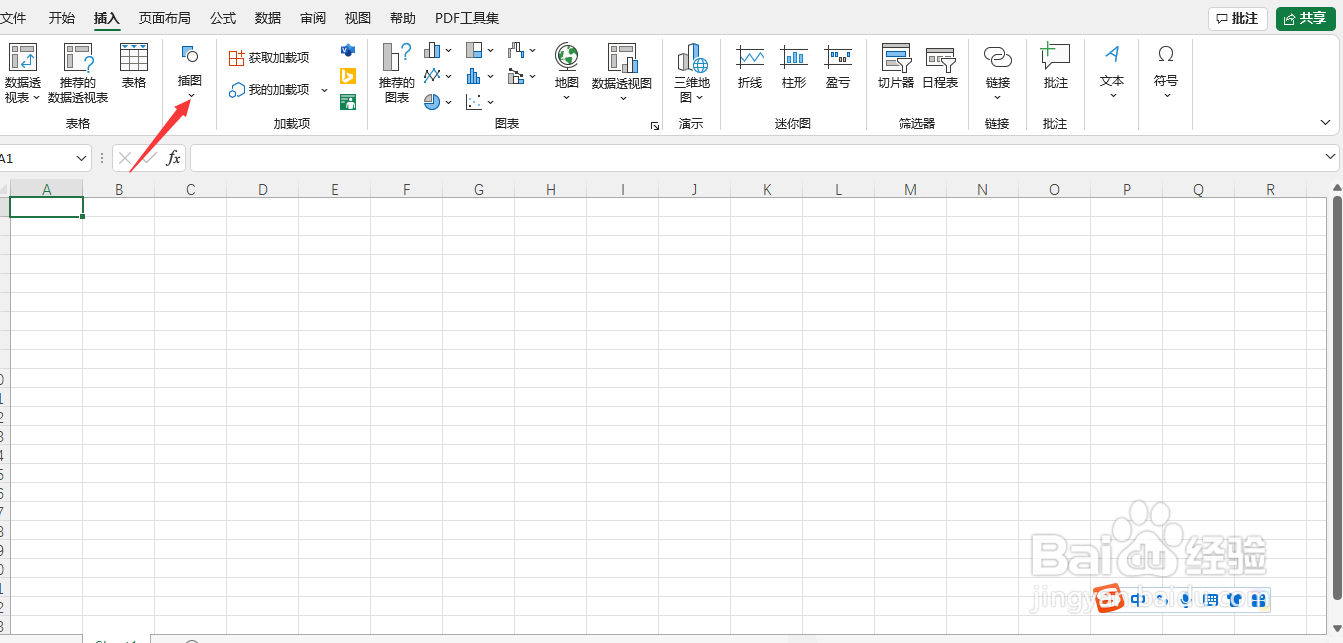Switch to the 帮助 help tab
Image resolution: width=1343 pixels, height=643 pixels.
(403, 18)
